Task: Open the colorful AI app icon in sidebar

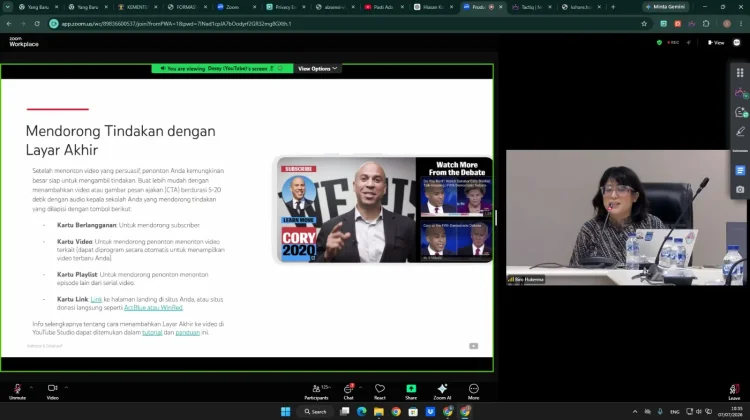Action: [x=740, y=92]
